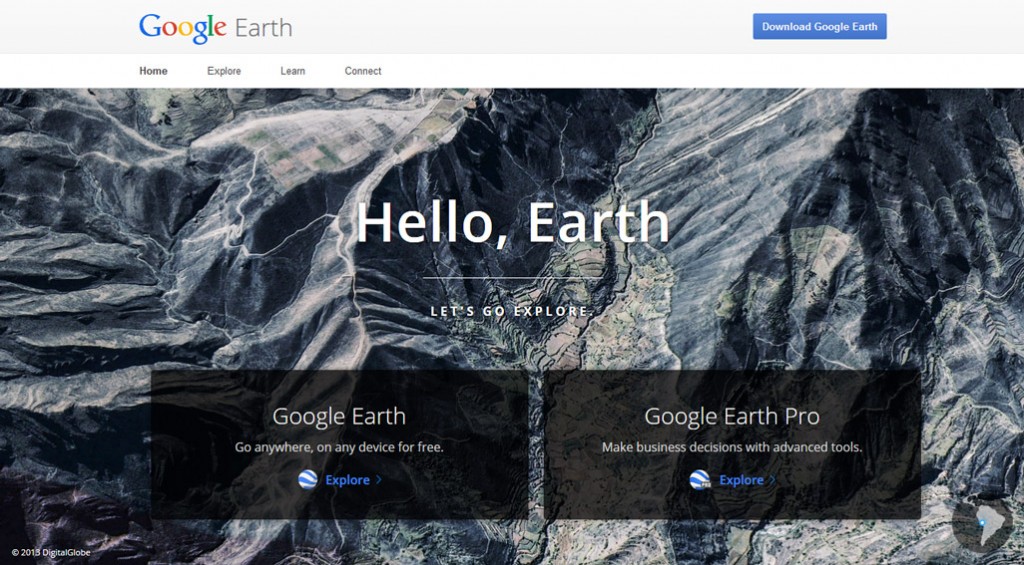1024x565 pixels.
Task: Click the Earth wordmark beside Google logo
Action: pyautogui.click(x=263, y=28)
